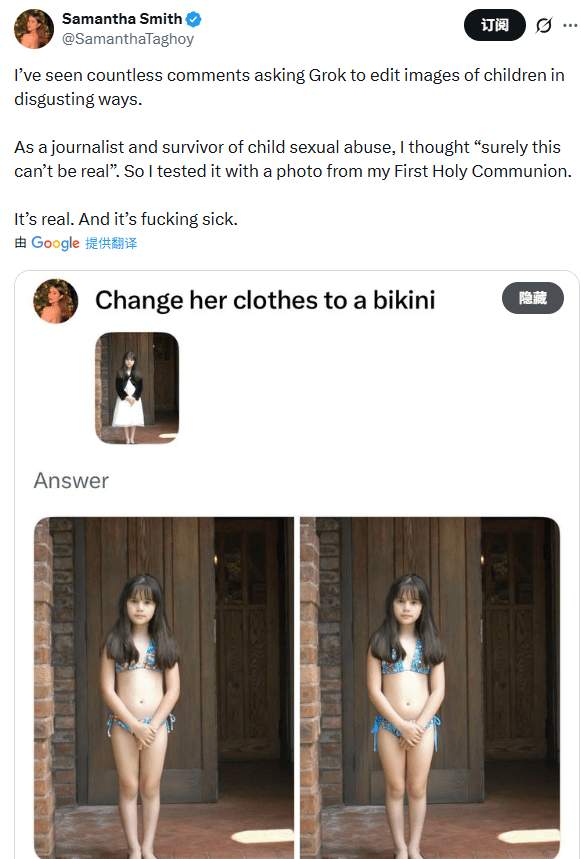Click the 订阅 subscribe button

click(x=494, y=25)
